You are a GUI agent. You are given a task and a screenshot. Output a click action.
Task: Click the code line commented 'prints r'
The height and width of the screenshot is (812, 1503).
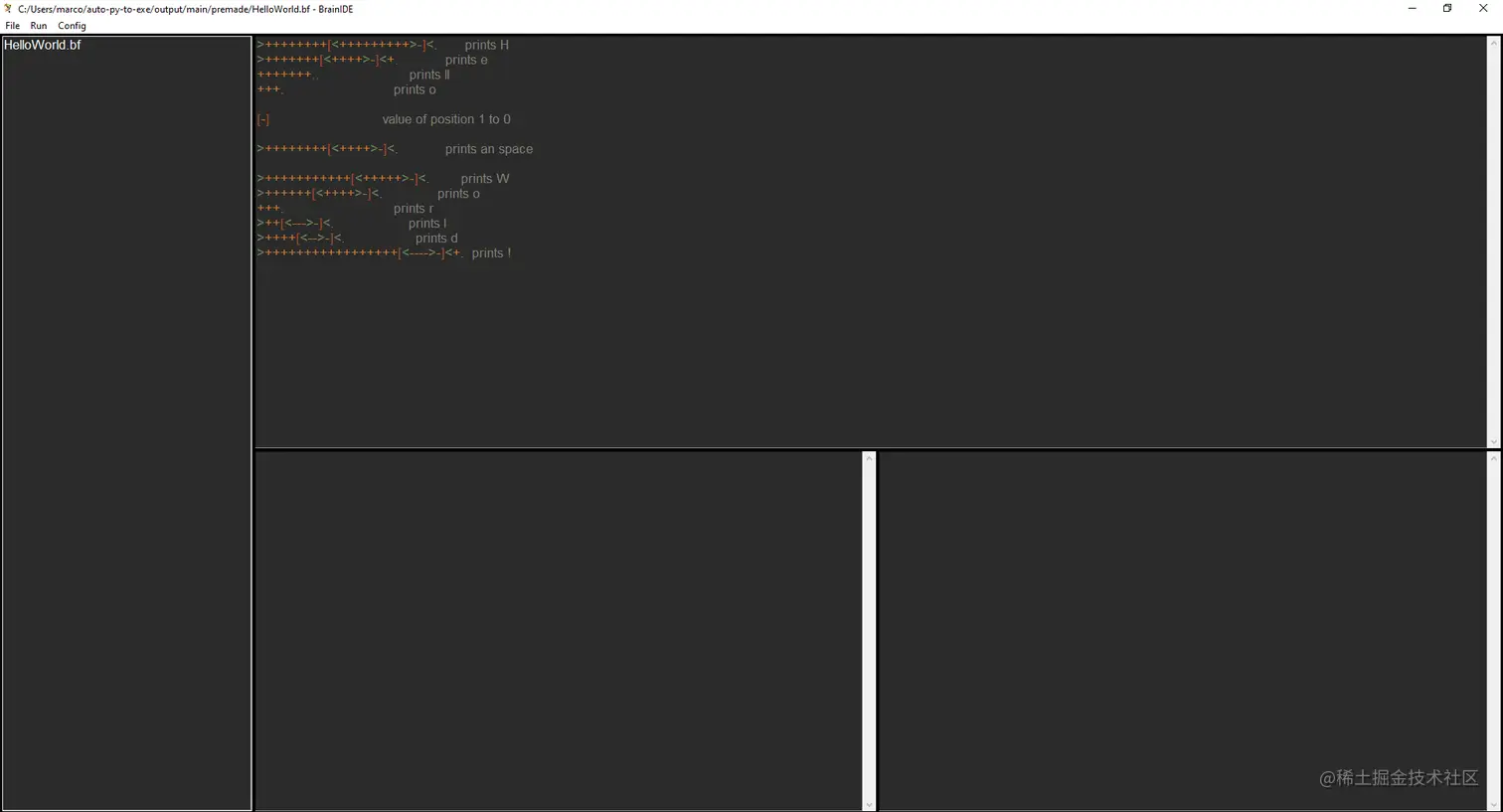pyautogui.click(x=345, y=209)
